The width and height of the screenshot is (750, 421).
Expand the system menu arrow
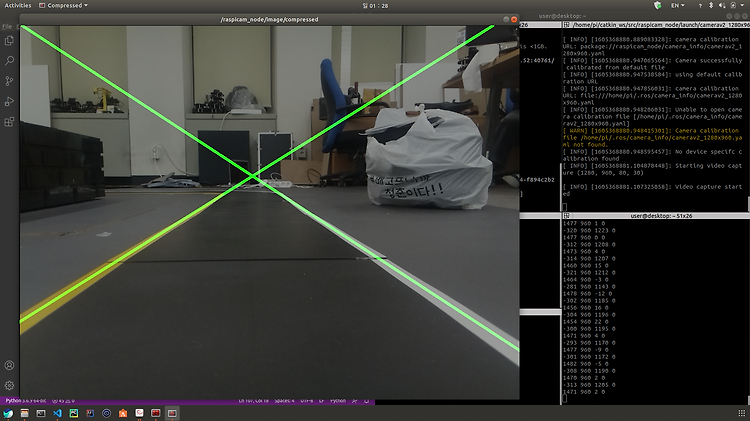pos(742,5)
